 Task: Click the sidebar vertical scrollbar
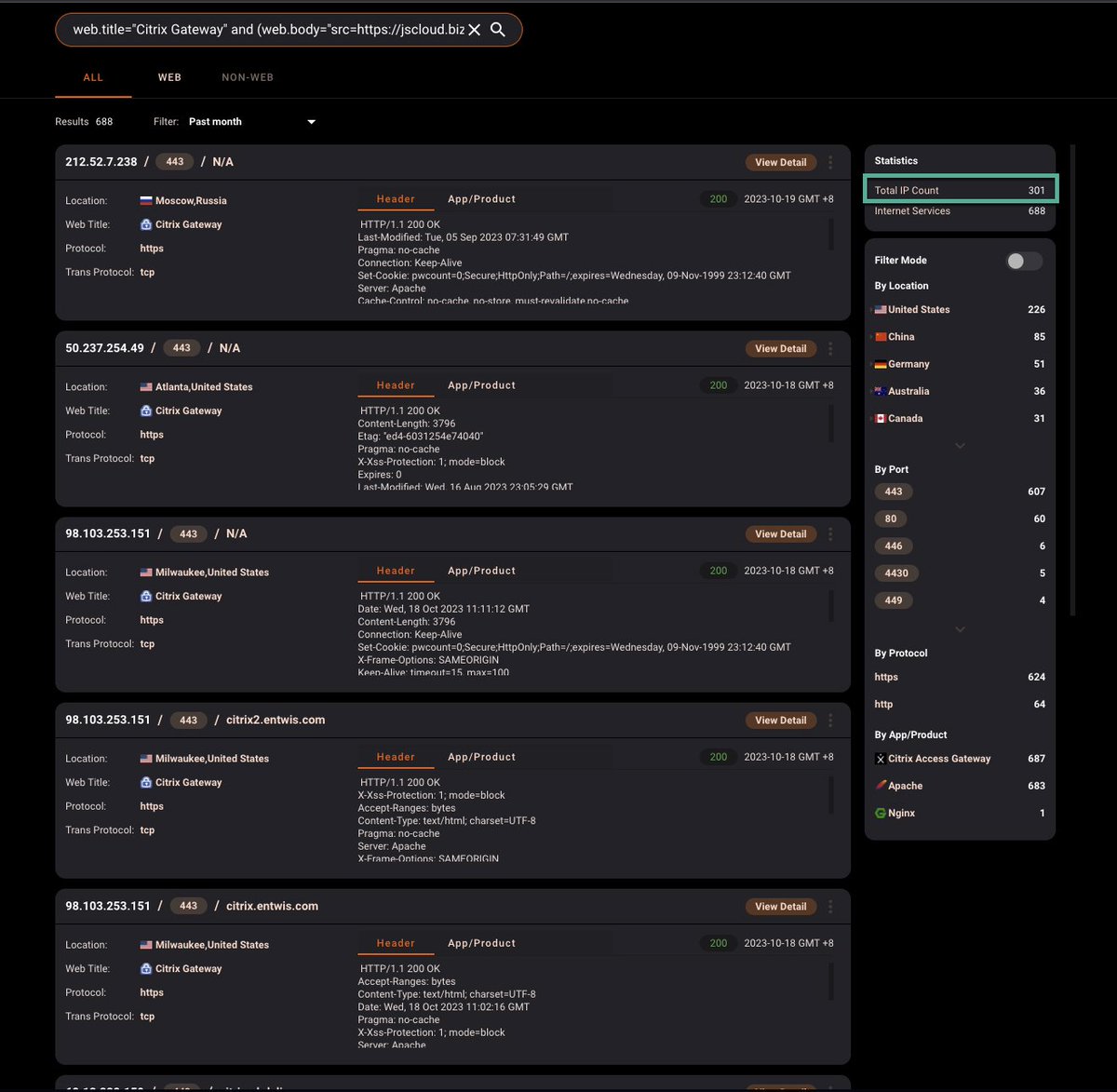(x=1072, y=380)
